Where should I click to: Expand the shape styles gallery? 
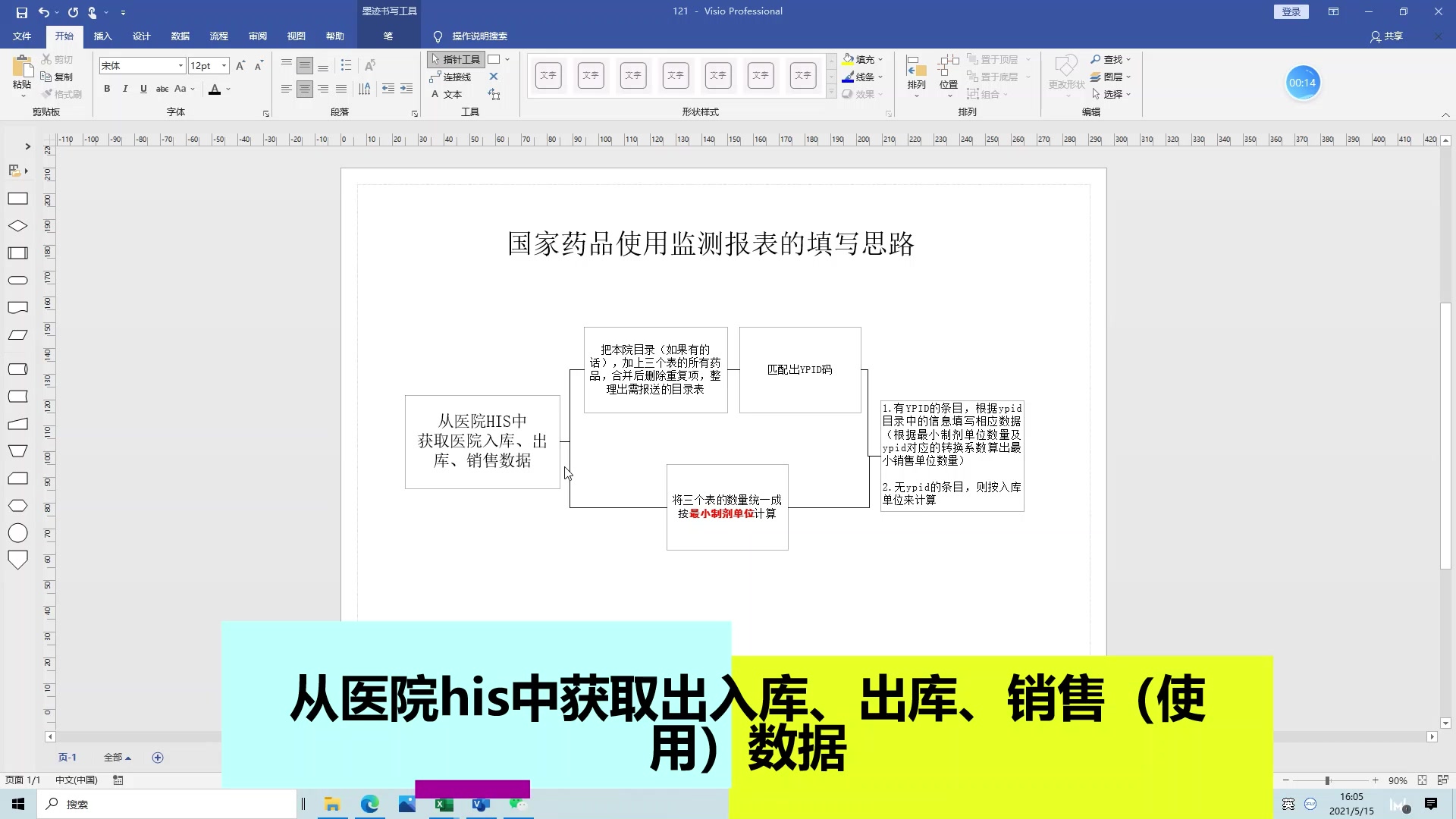[831, 93]
